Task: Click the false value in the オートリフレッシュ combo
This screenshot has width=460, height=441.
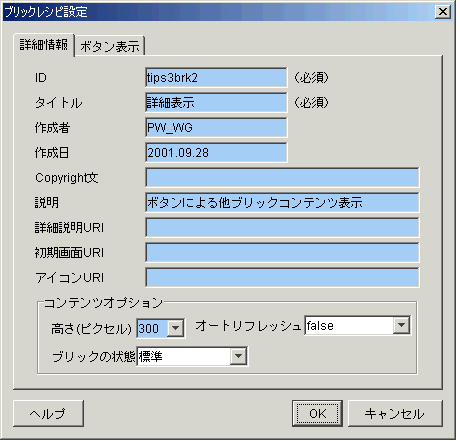Action: pos(349,325)
